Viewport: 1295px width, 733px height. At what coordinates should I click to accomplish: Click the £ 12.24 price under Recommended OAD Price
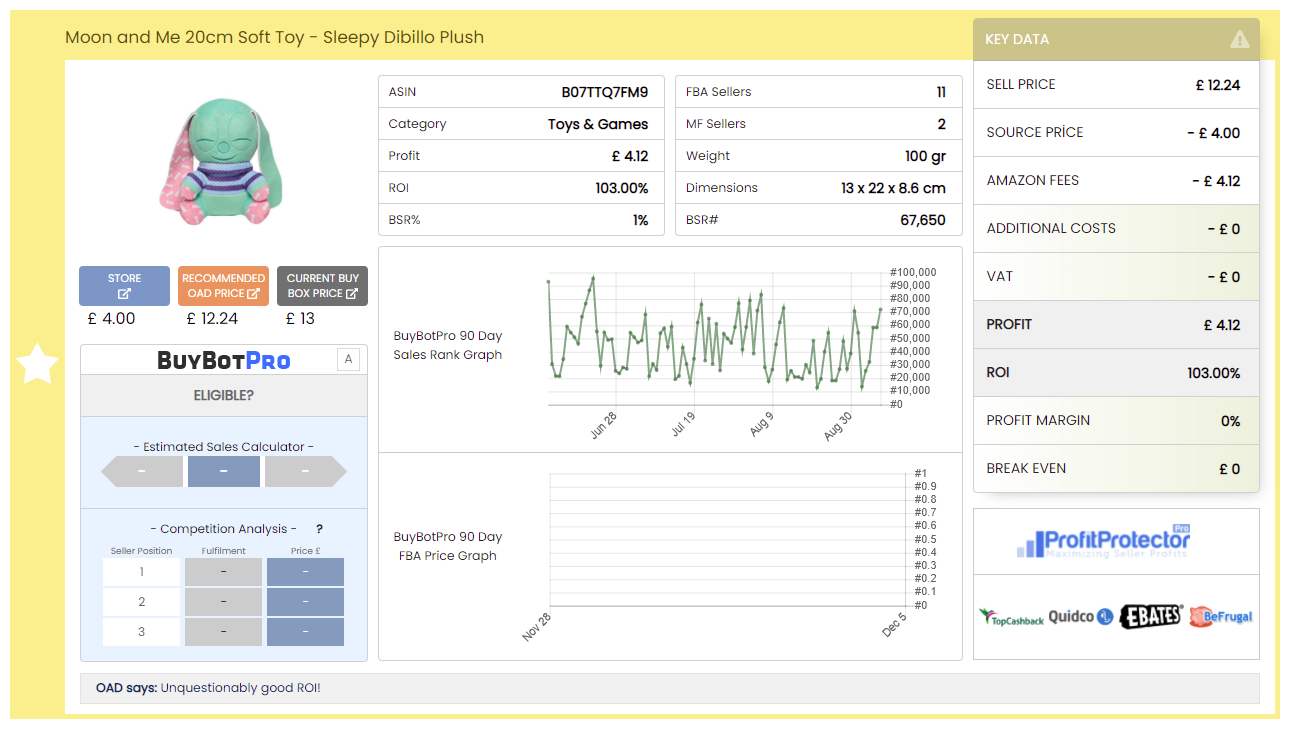(x=212, y=319)
